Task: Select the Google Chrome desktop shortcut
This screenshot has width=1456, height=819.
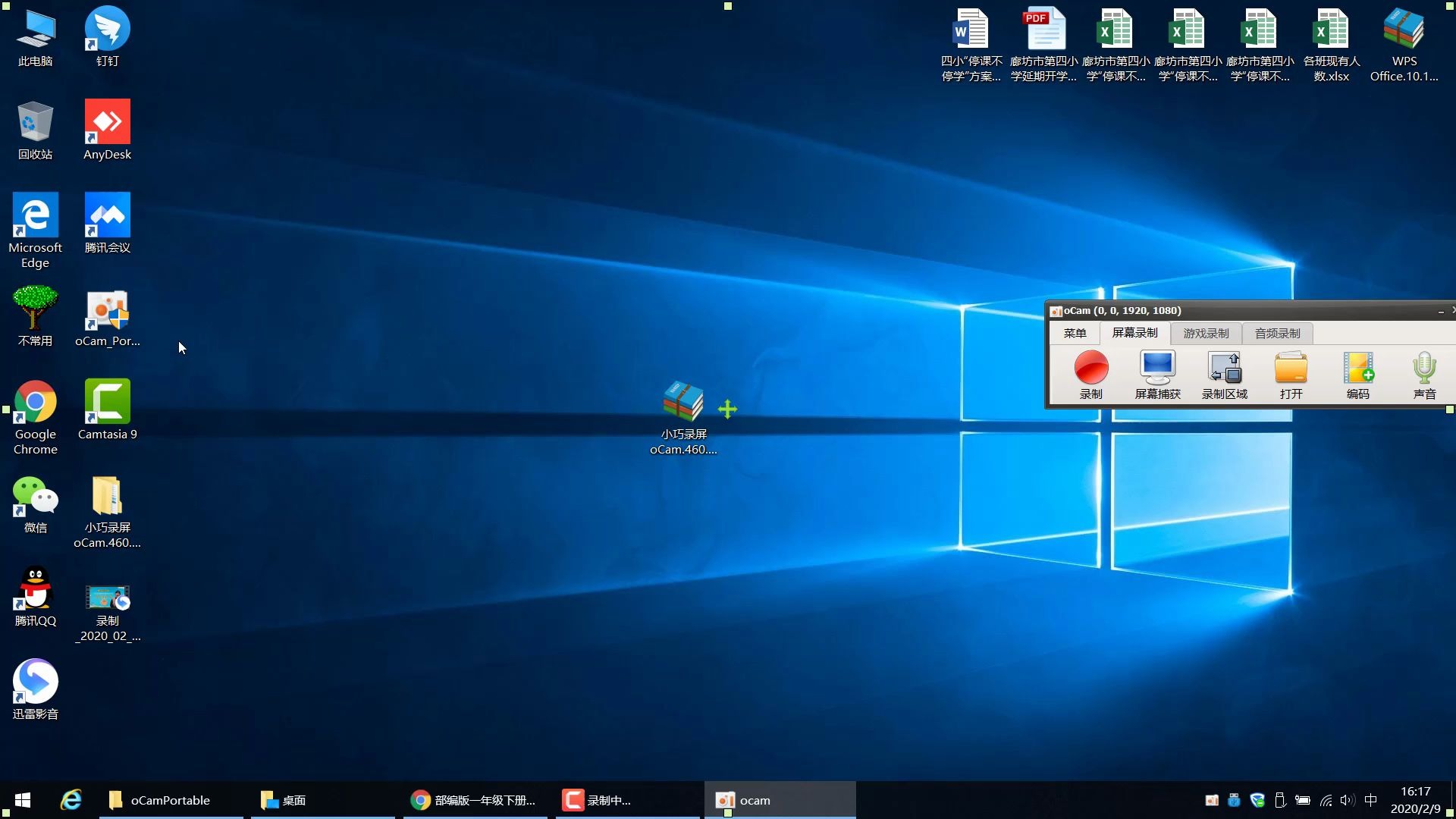Action: coord(35,403)
